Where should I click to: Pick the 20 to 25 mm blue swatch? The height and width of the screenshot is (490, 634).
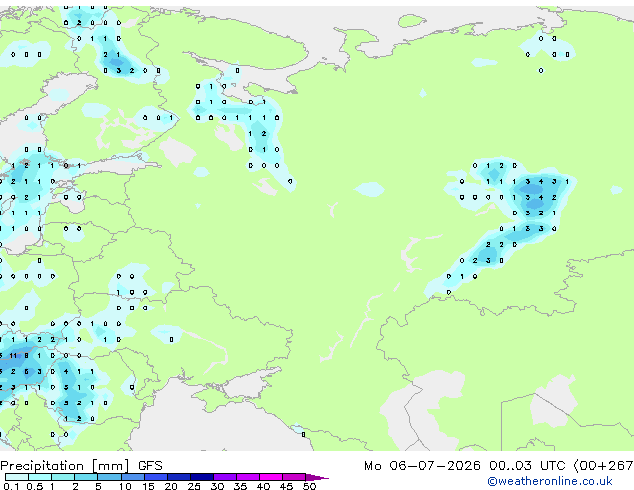pyautogui.click(x=179, y=477)
